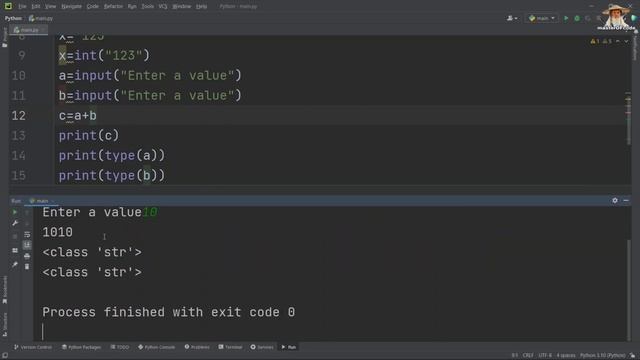This screenshot has width=640, height=360.
Task: Click 'Process finished with exit code 0' text
Action: (x=169, y=312)
